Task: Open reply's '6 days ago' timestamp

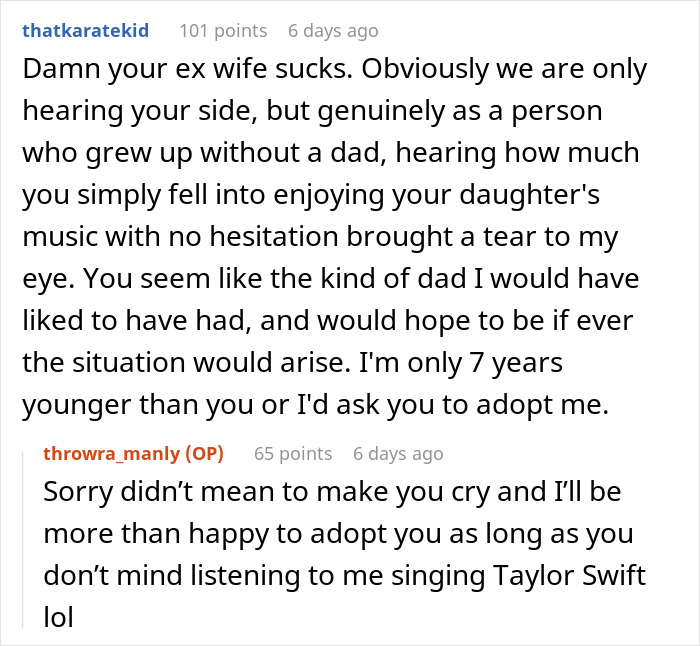Action: coord(398,454)
